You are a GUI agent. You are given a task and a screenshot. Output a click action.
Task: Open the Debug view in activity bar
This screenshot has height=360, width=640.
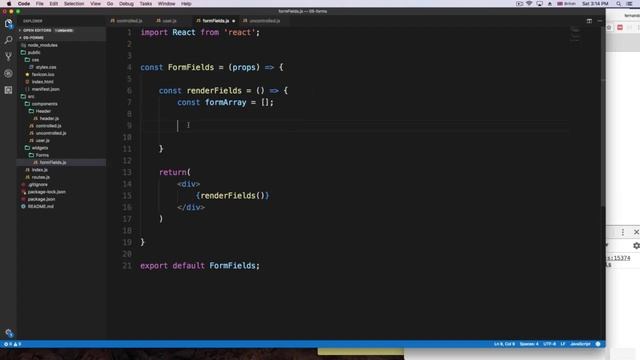click(x=8, y=73)
